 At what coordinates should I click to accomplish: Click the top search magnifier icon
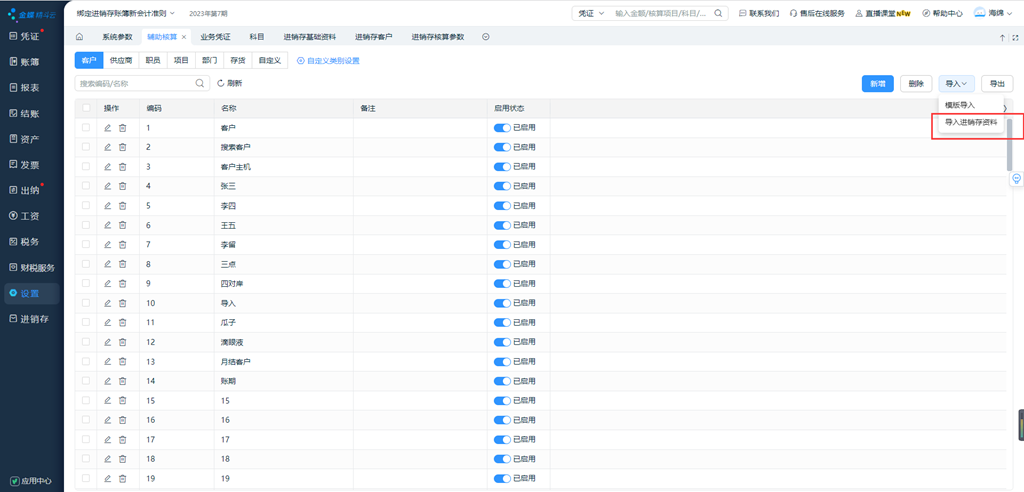pyautogui.click(x=718, y=13)
